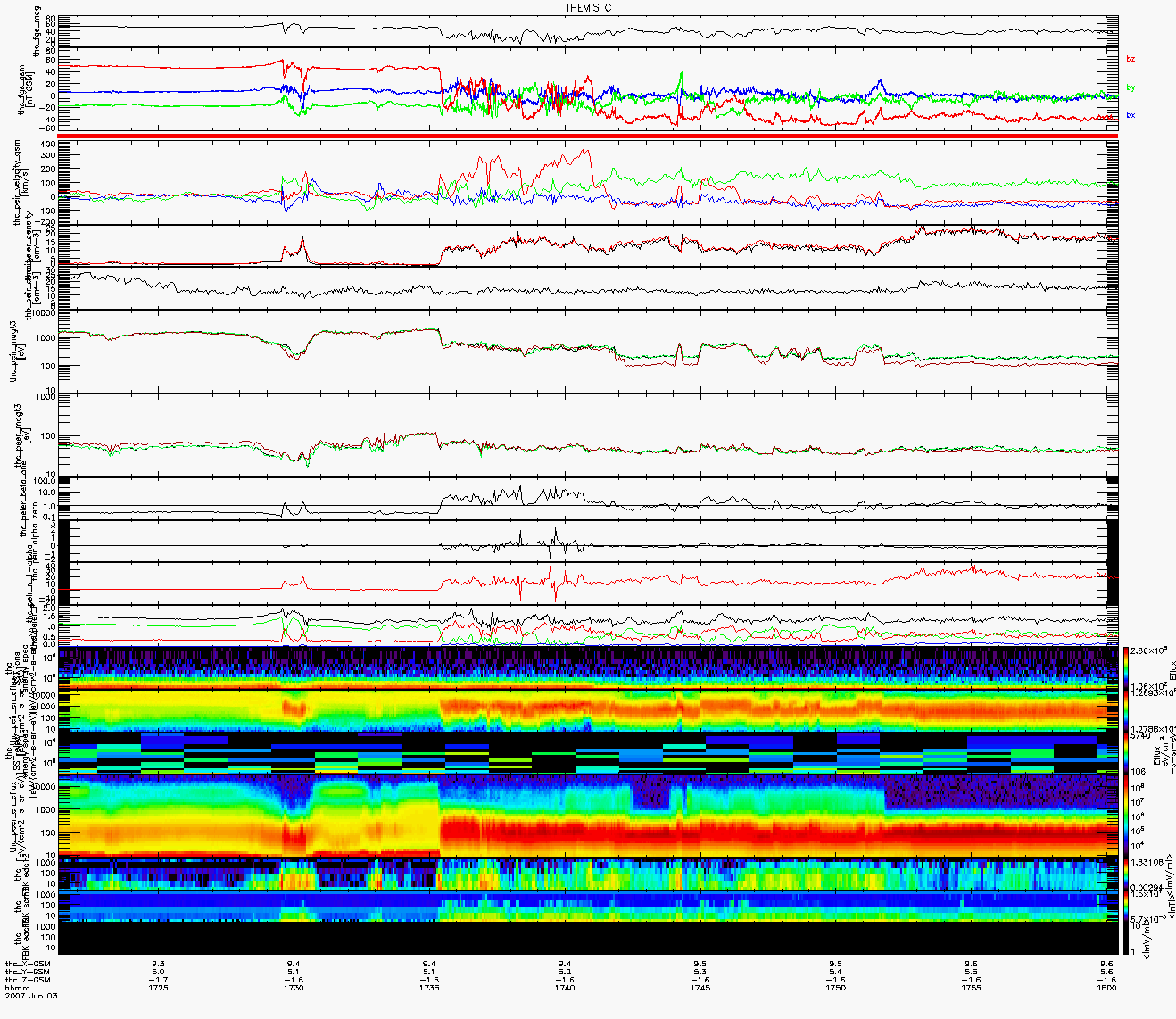Click the '-1.7' Z-GSM value
The width and height of the screenshot is (1176, 1019).
158,980
